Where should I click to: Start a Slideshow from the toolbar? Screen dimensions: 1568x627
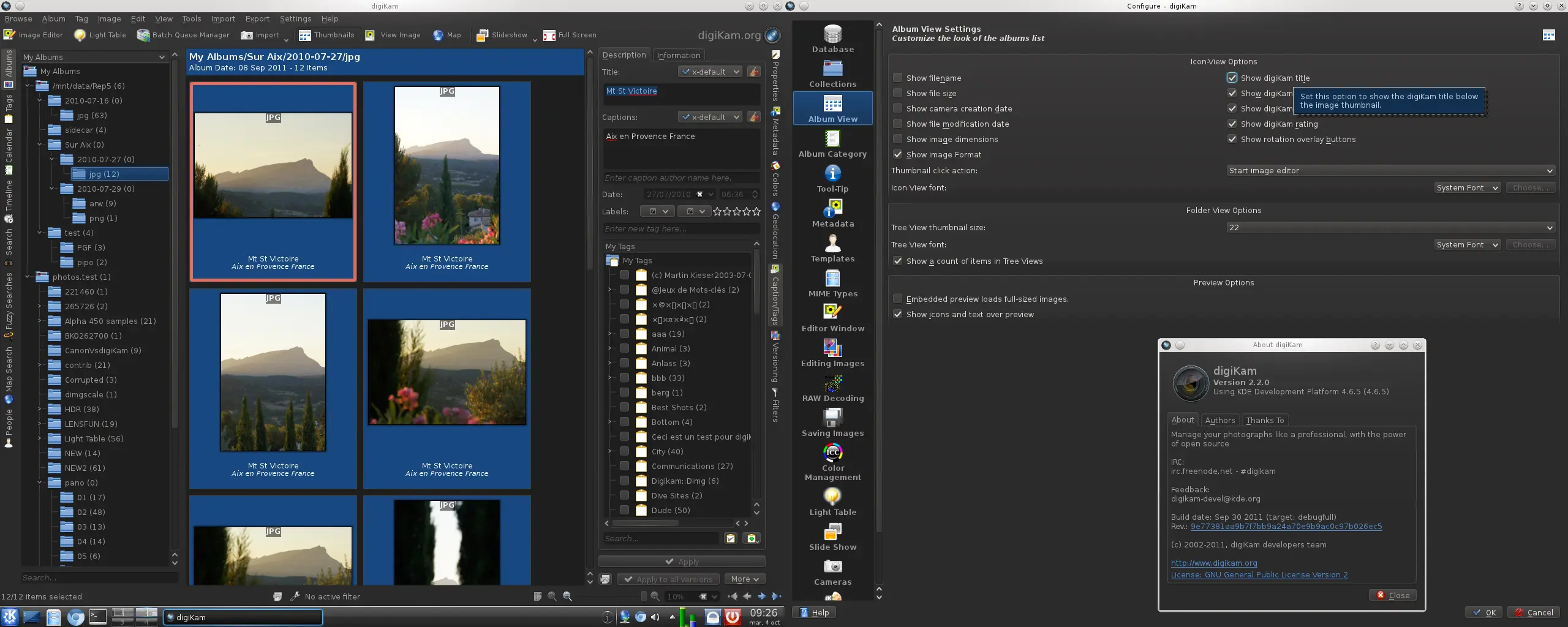[x=503, y=35]
